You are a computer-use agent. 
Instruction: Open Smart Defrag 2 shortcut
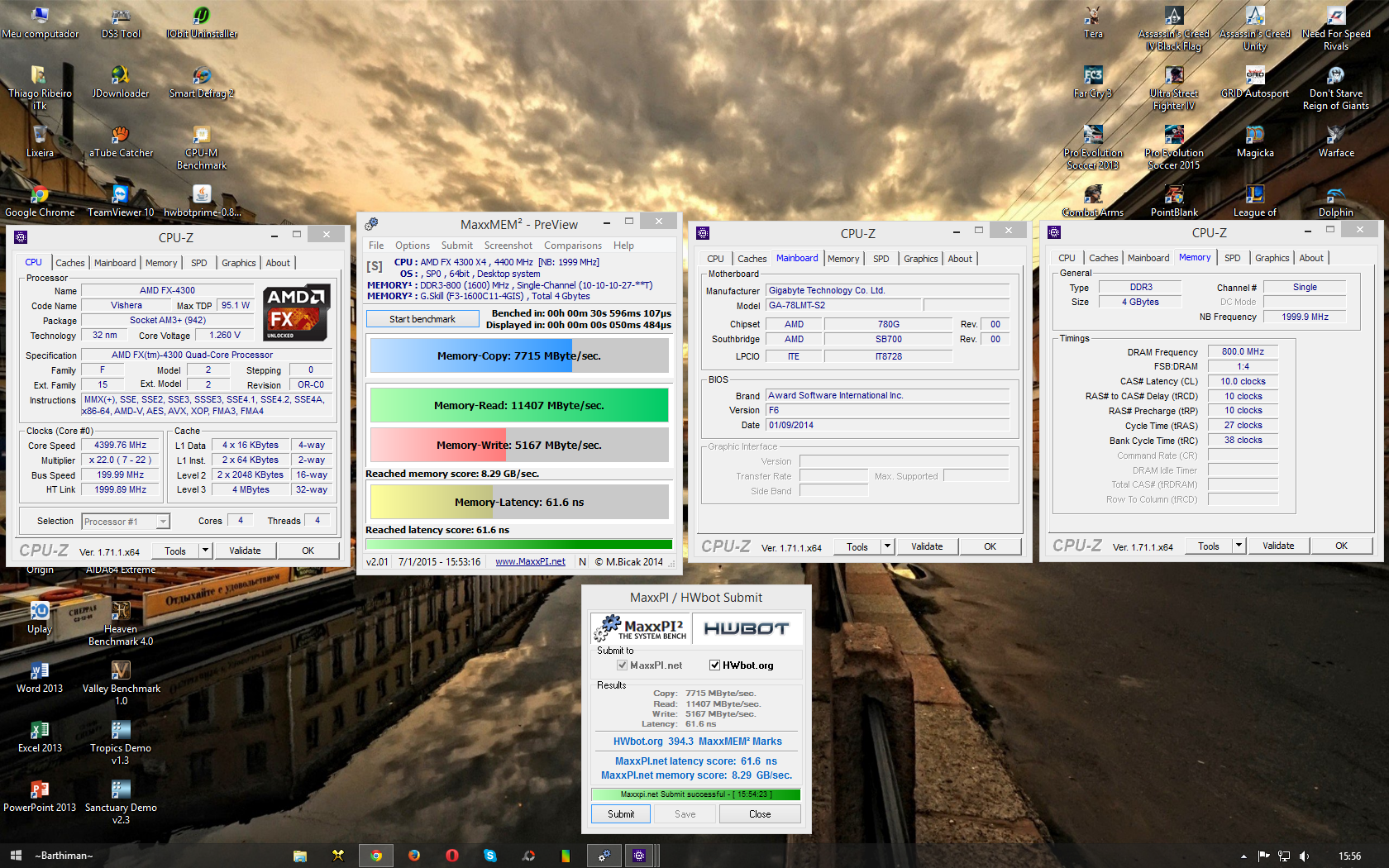(202, 82)
